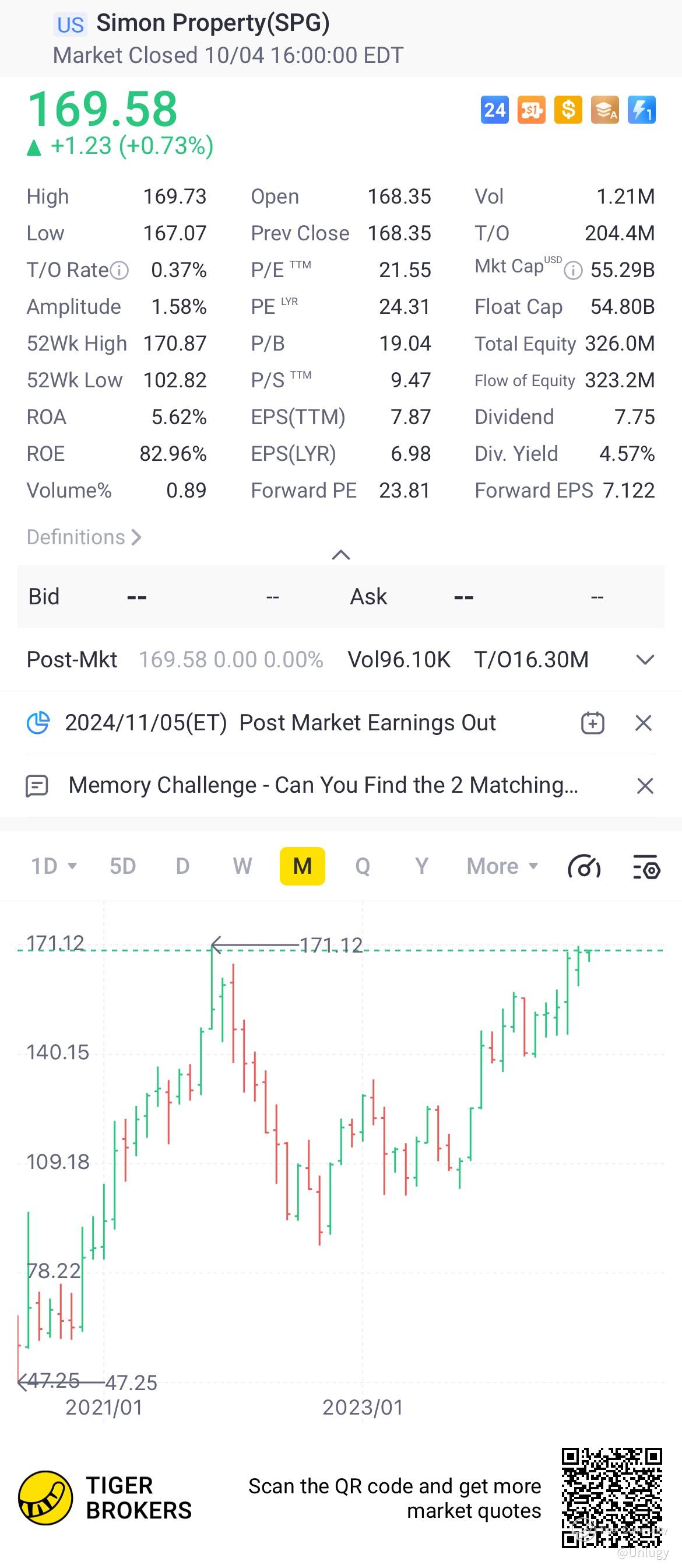Tap the blue 24-hour trading icon

495,110
